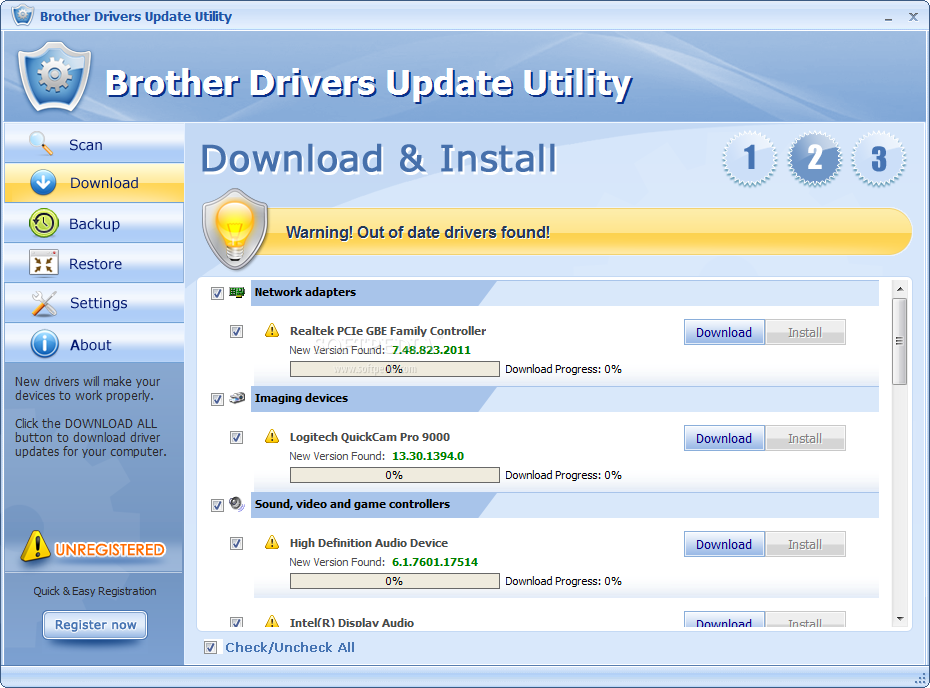
Task: Uncheck Intel(R) Display Audio checkbox
Action: [236, 622]
